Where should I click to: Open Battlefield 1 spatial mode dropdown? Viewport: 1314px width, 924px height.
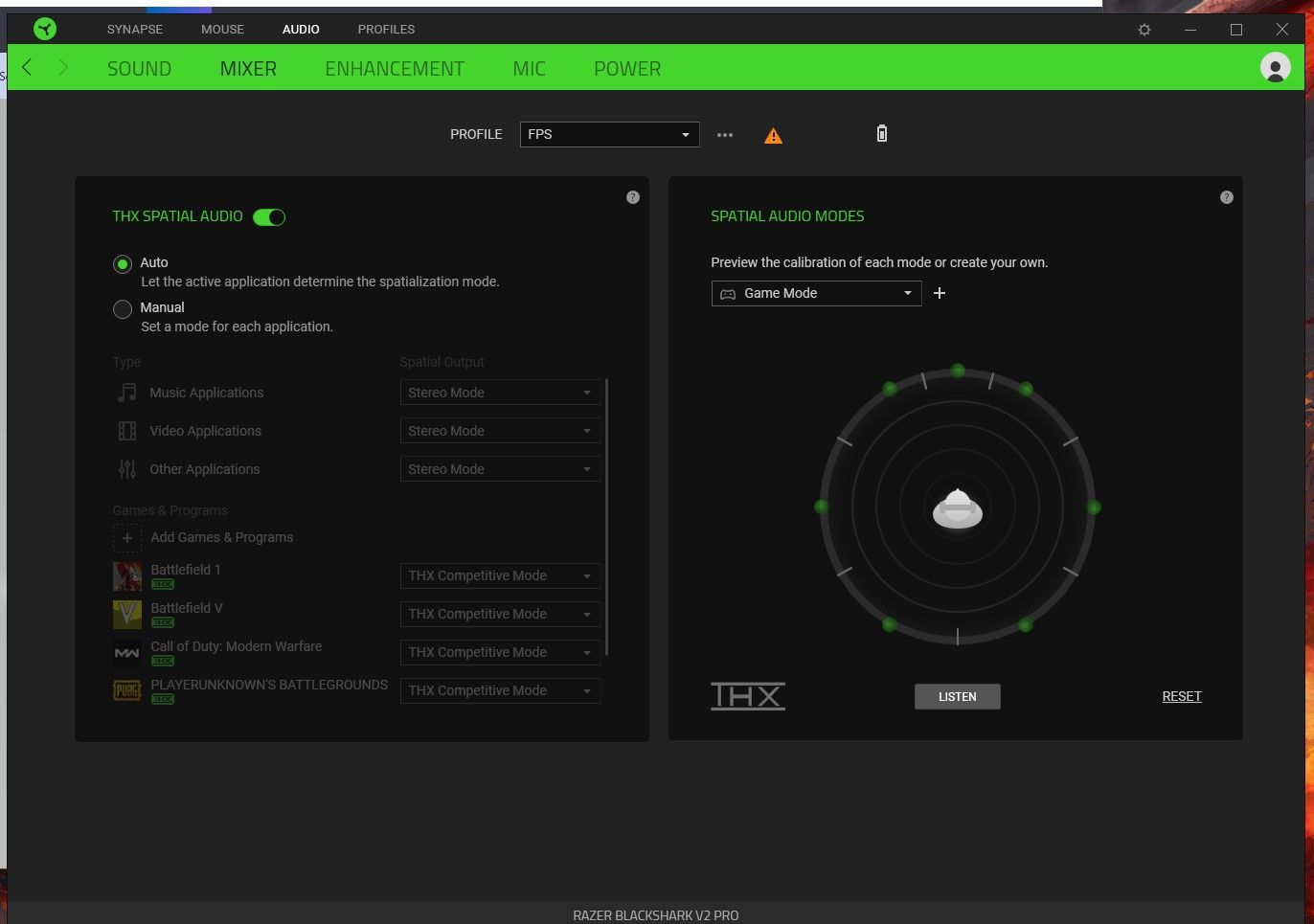[500, 575]
